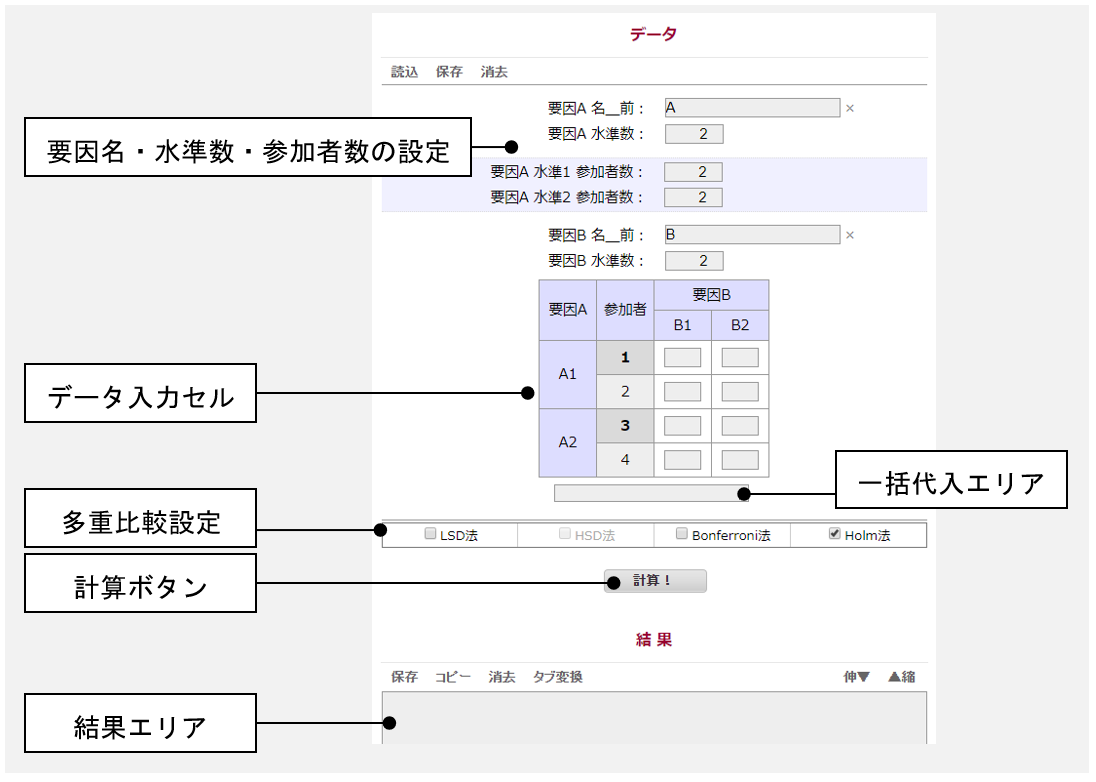Click the × icon next to 要因A name field
Screen dimensions: 1096x782
(x=850, y=108)
